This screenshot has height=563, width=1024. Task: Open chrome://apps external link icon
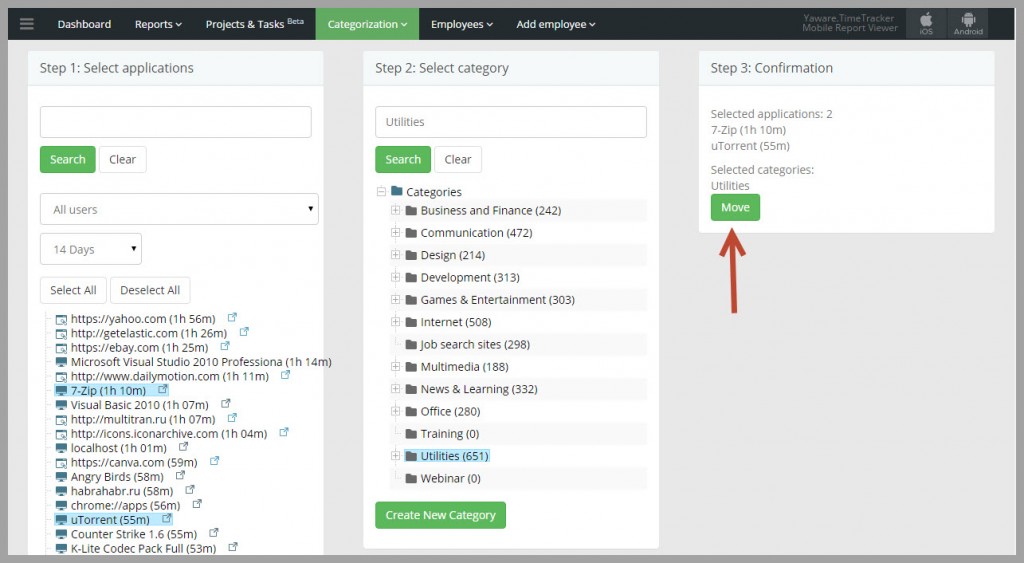tap(197, 504)
